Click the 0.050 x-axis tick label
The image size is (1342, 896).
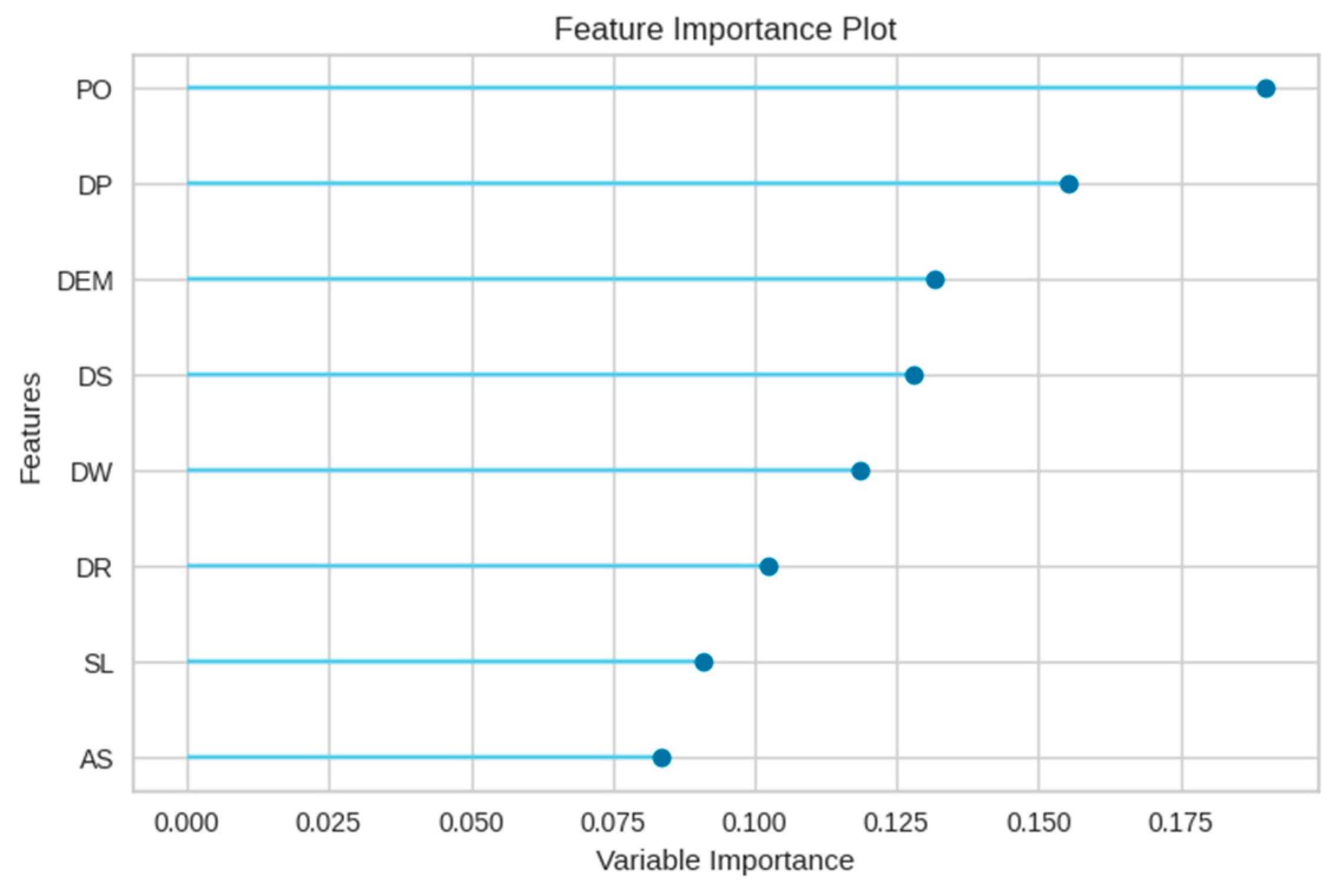coord(471,822)
